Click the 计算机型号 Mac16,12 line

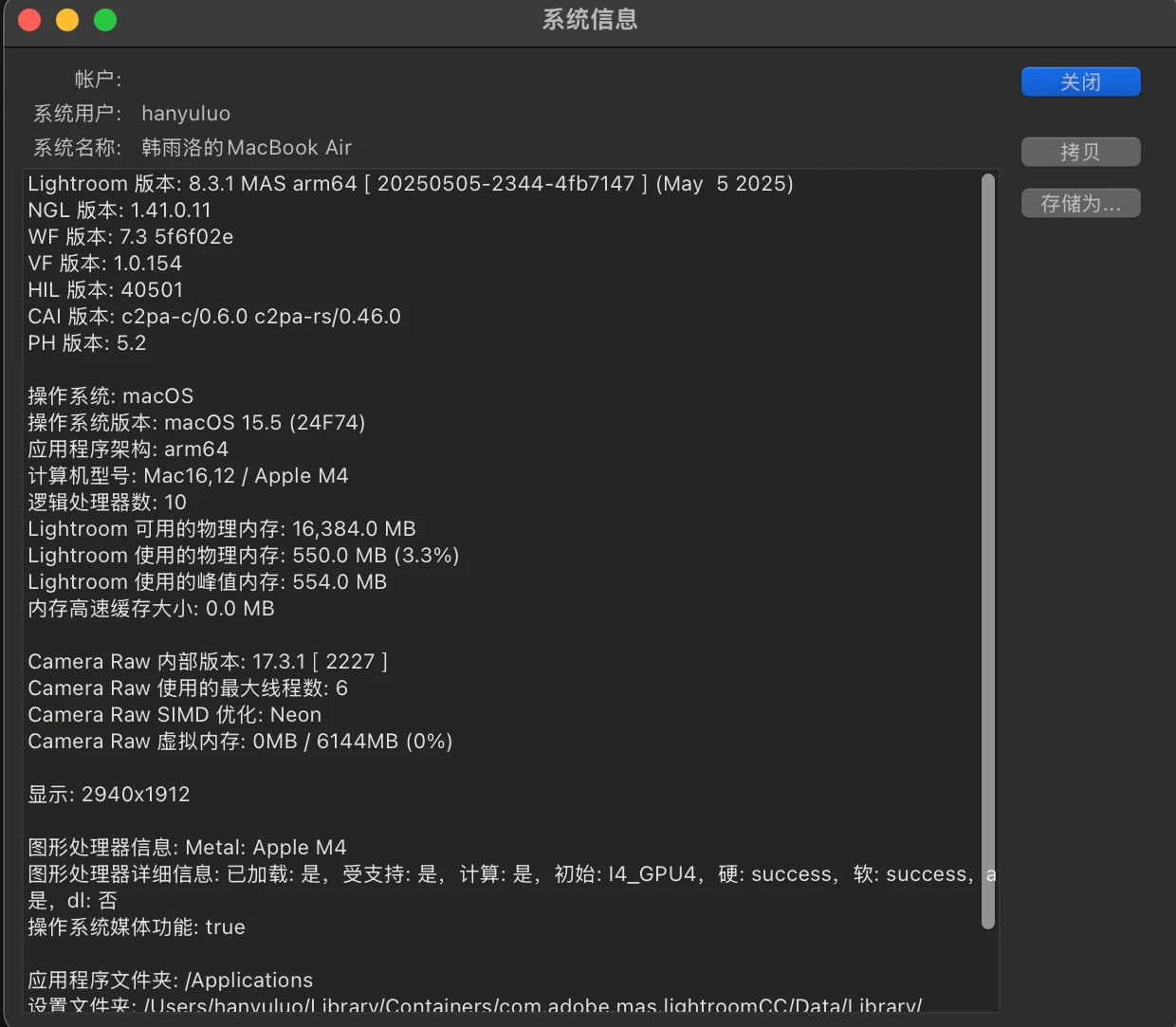click(188, 476)
